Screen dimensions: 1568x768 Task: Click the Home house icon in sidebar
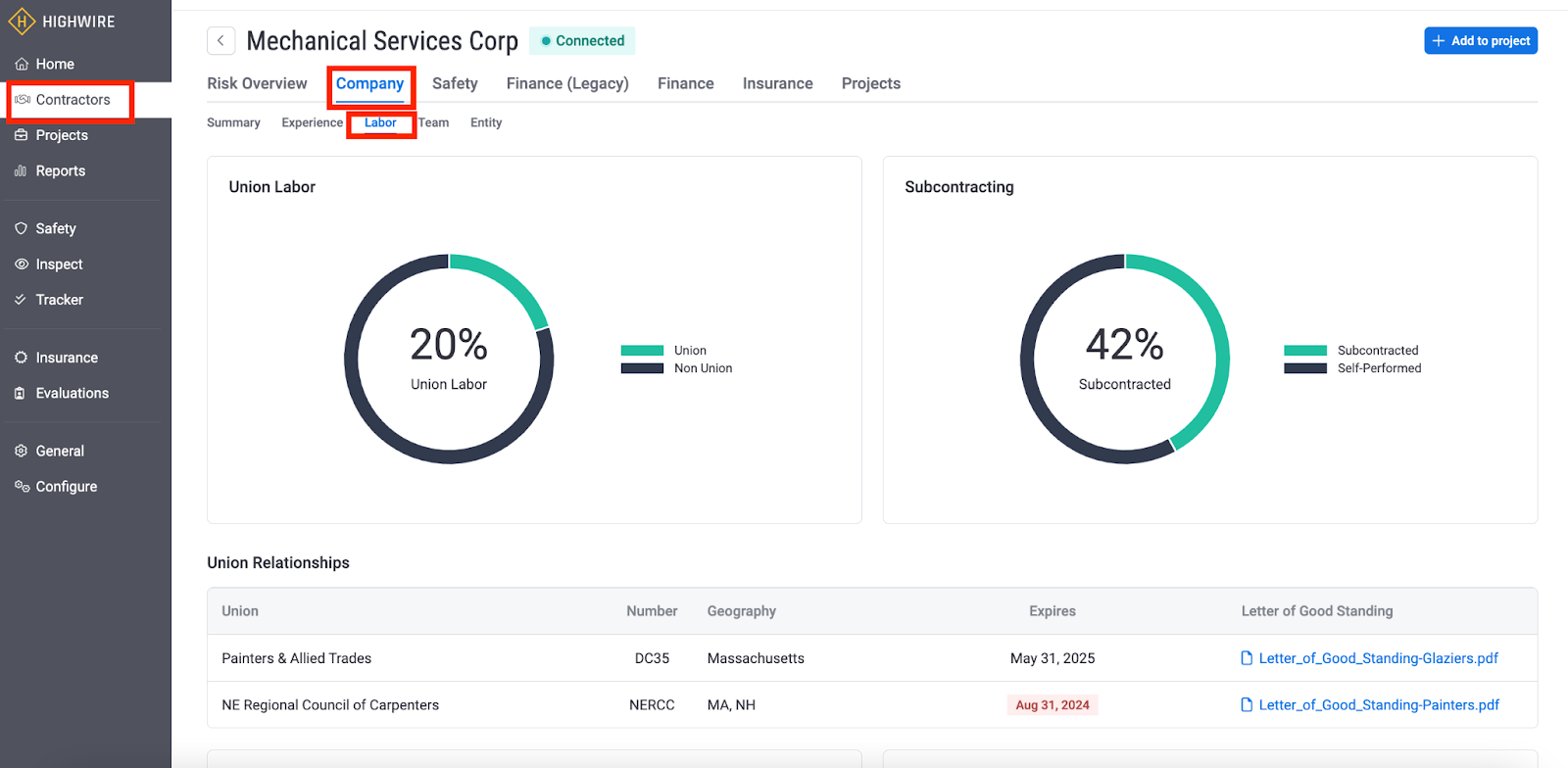point(22,65)
